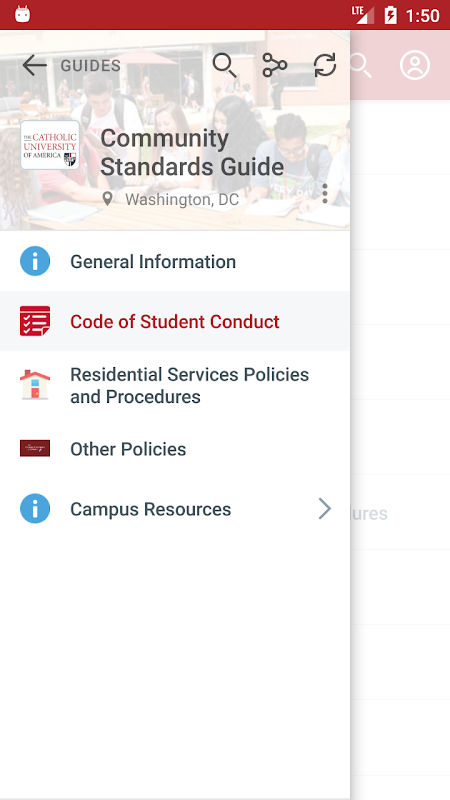Viewport: 450px width, 800px height.
Task: Expand Campus Resources with the chevron arrow
Action: pyautogui.click(x=325, y=509)
